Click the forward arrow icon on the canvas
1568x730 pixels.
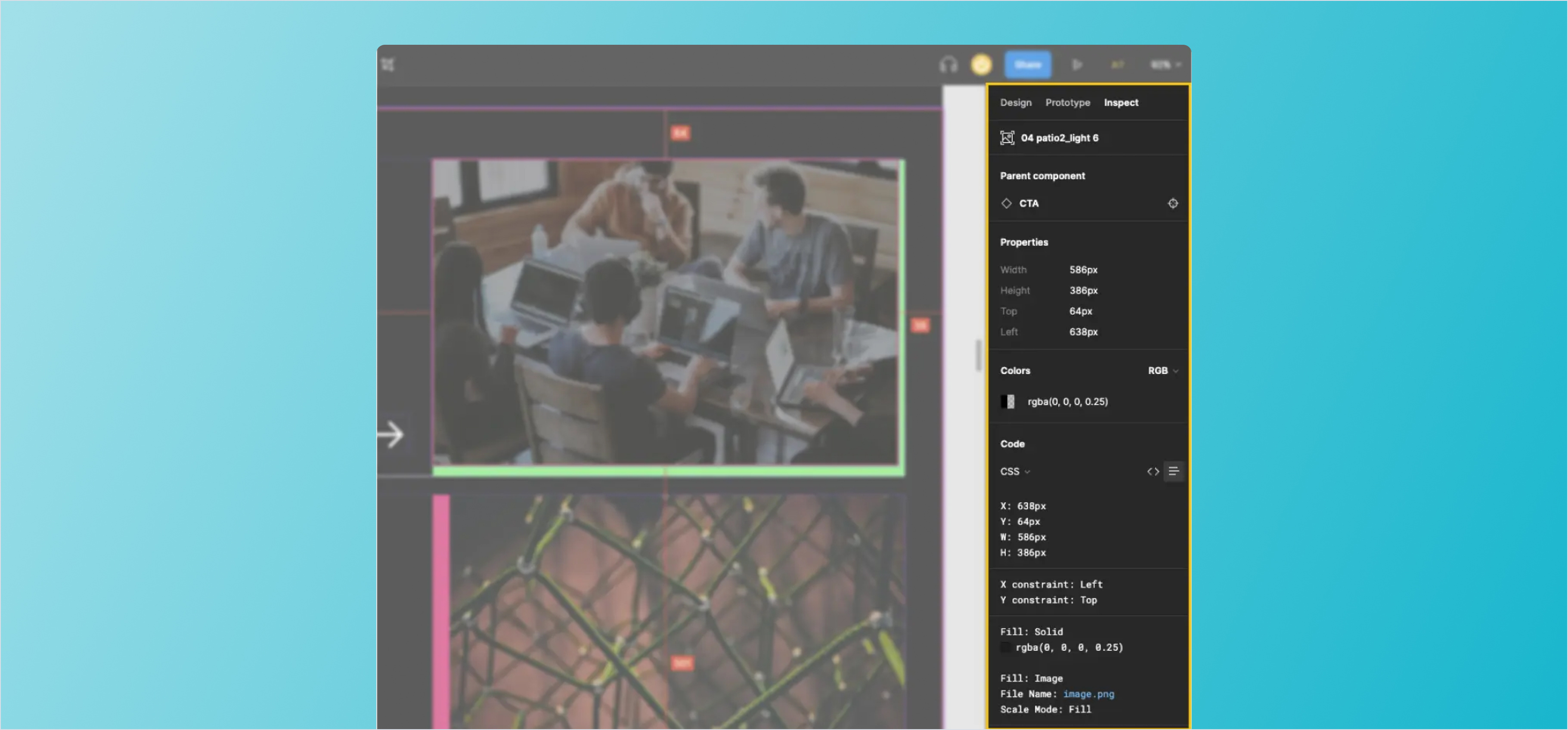coord(391,434)
